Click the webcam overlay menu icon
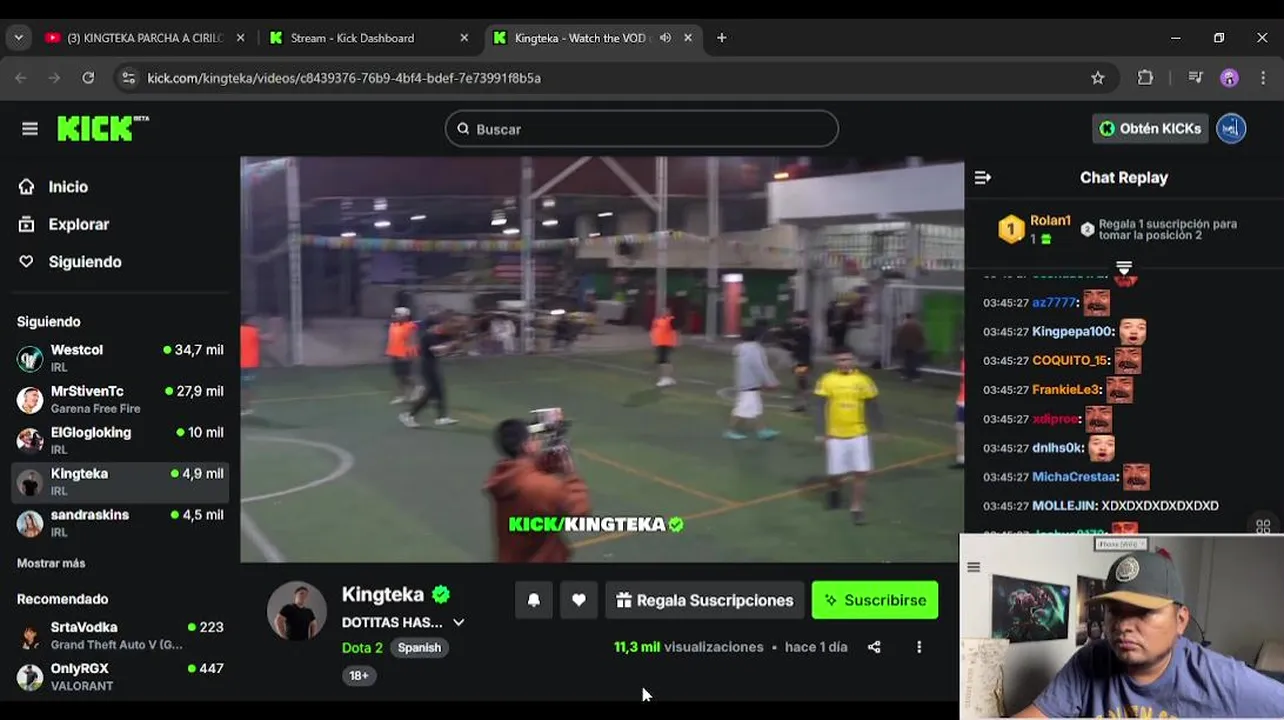Image resolution: width=1284 pixels, height=720 pixels. [974, 567]
